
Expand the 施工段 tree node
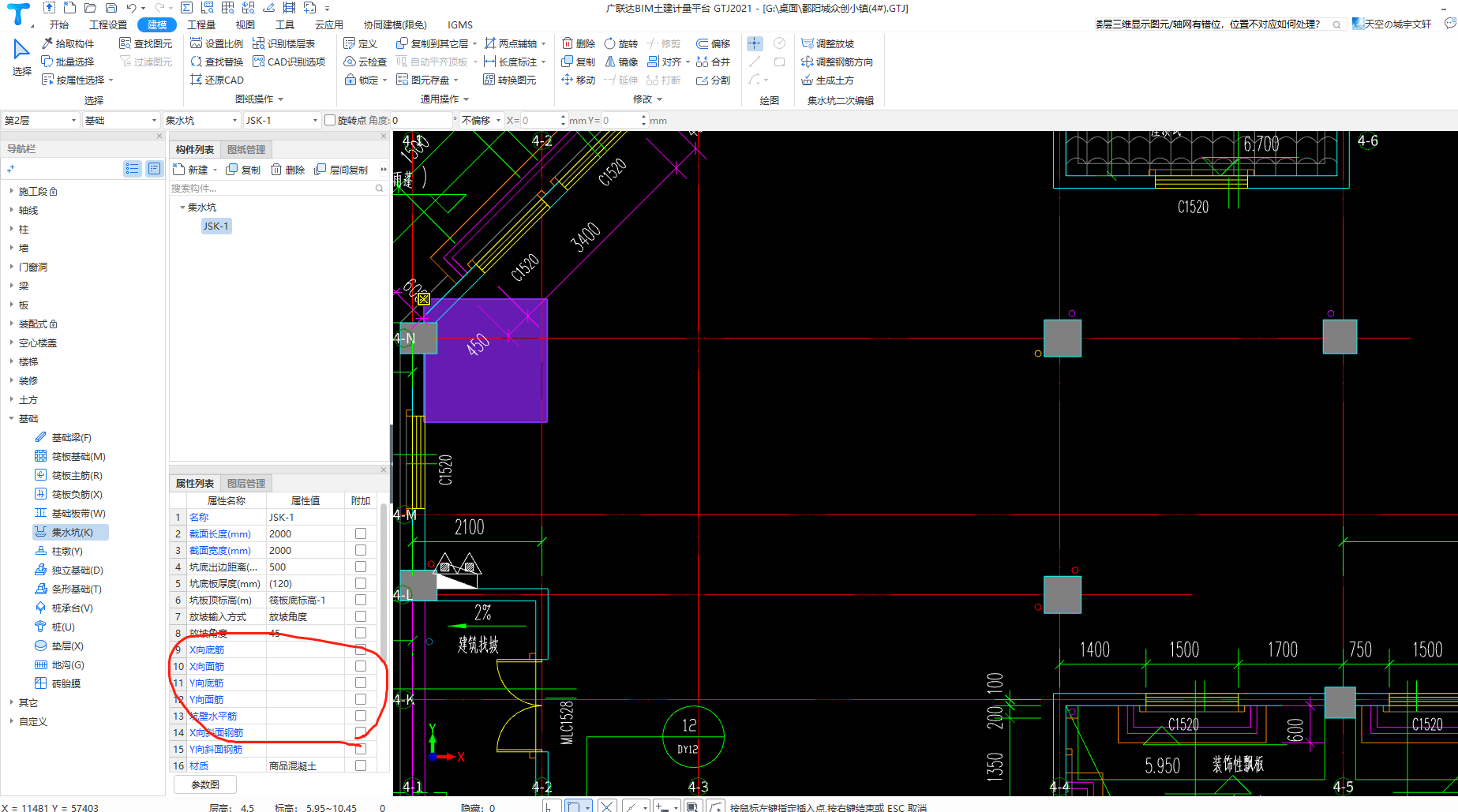tap(11, 191)
